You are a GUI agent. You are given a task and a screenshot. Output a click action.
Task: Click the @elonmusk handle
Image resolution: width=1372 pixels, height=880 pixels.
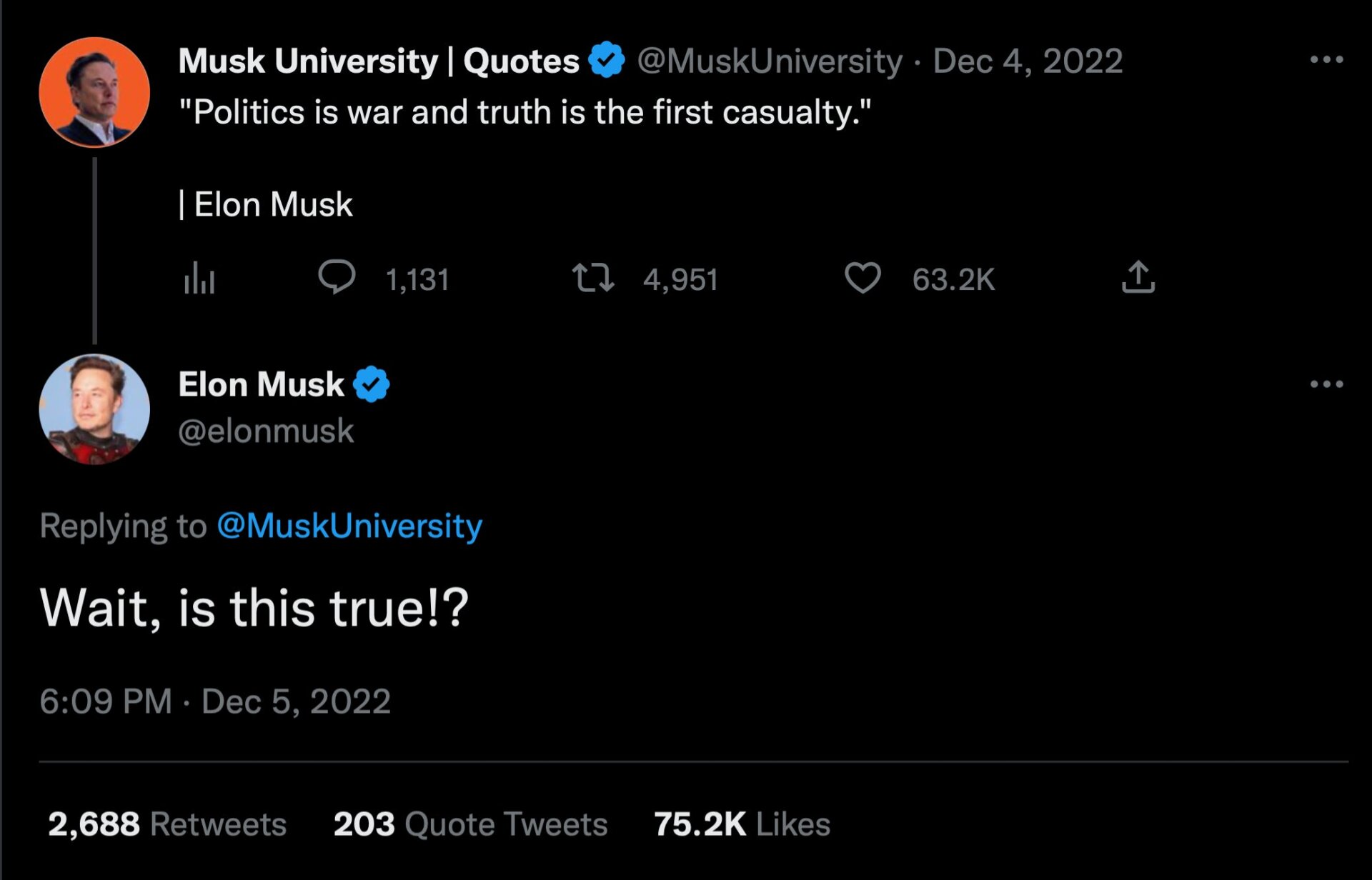[266, 431]
